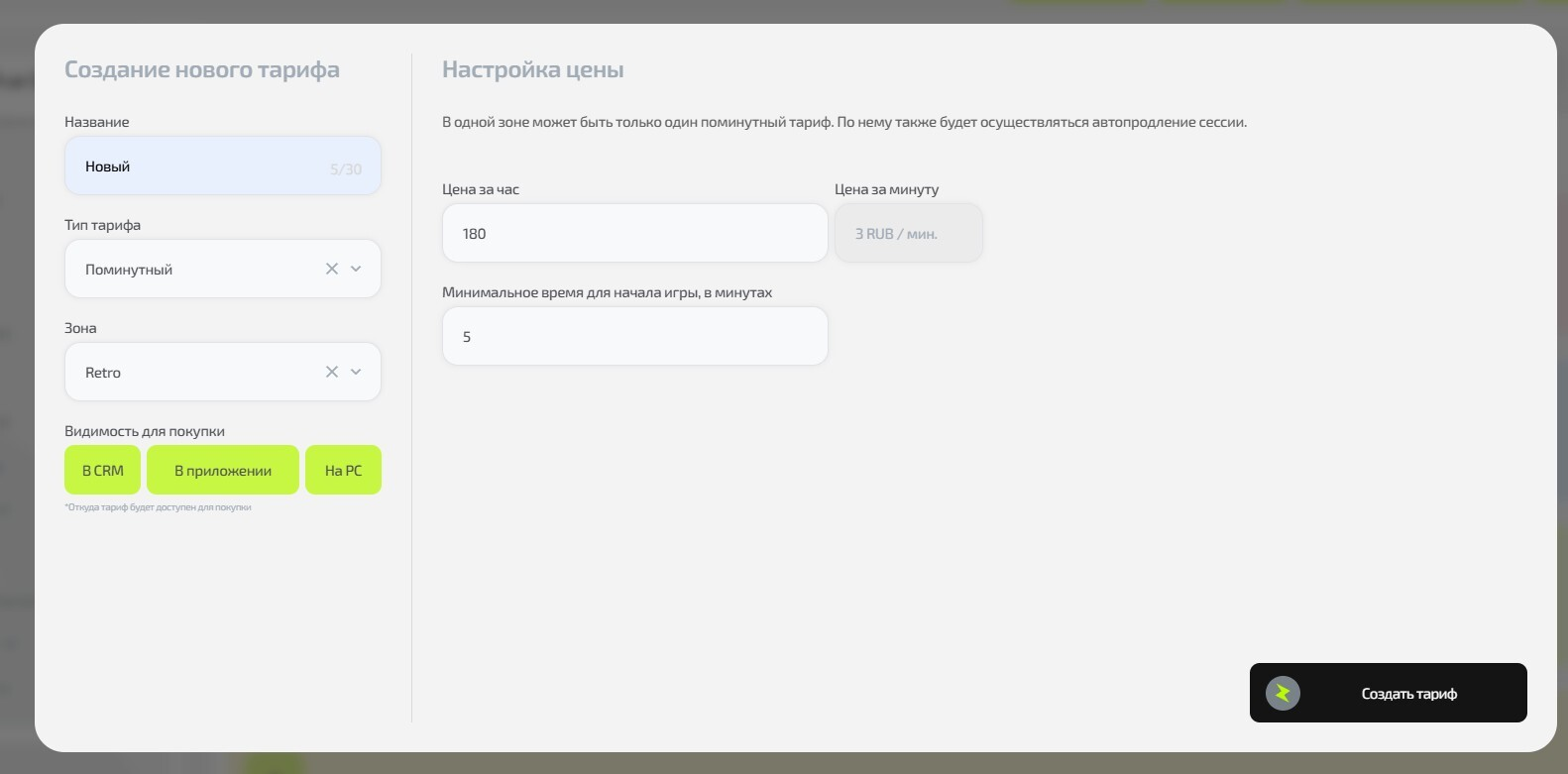
Task: Click the 5/30 character counter
Action: (346, 169)
